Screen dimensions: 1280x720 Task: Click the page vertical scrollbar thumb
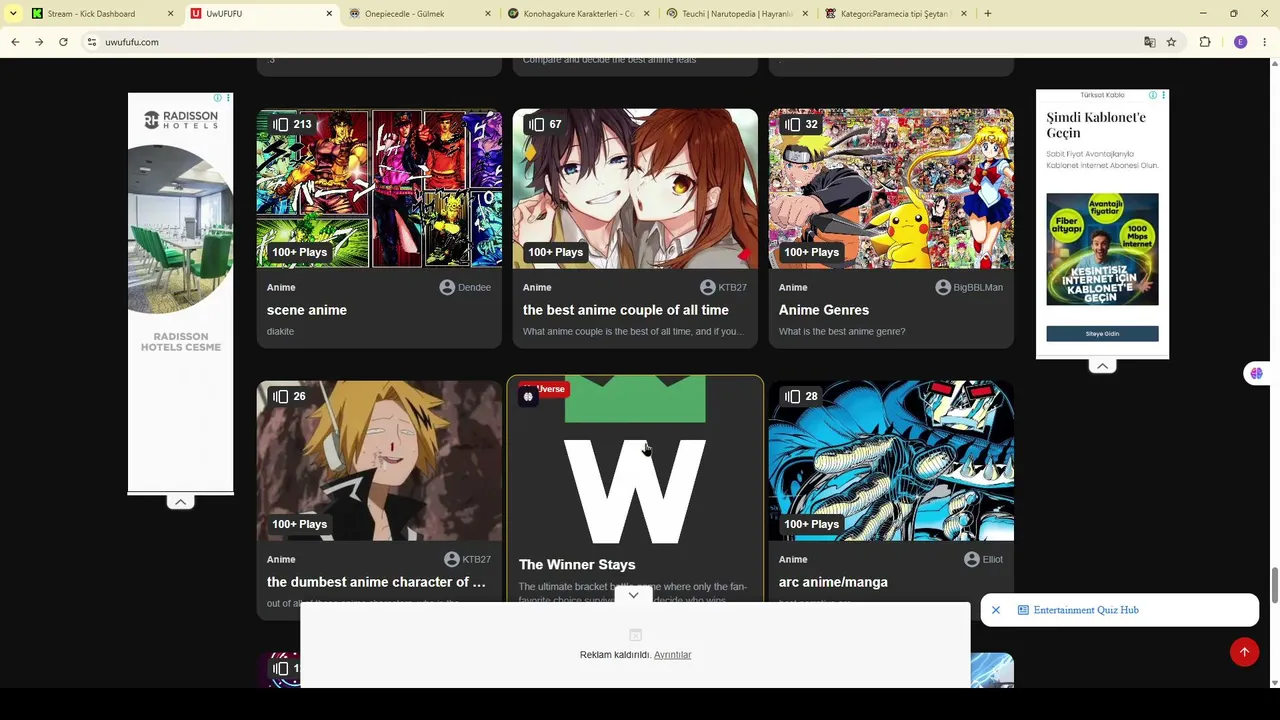click(1274, 586)
